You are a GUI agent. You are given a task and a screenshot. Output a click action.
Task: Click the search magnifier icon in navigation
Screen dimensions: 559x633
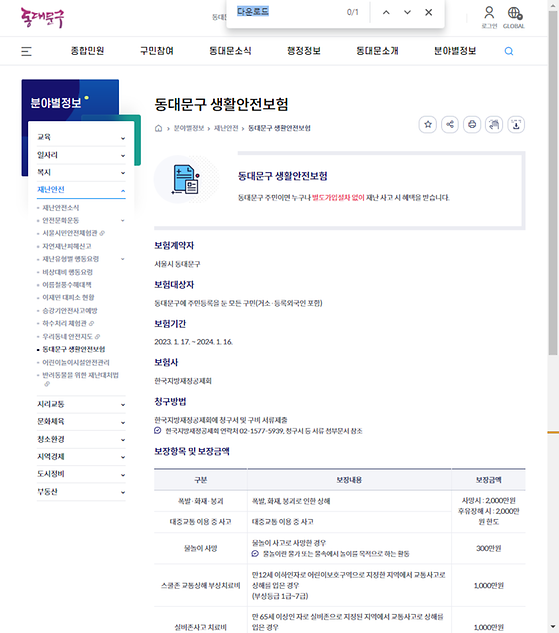tap(509, 51)
